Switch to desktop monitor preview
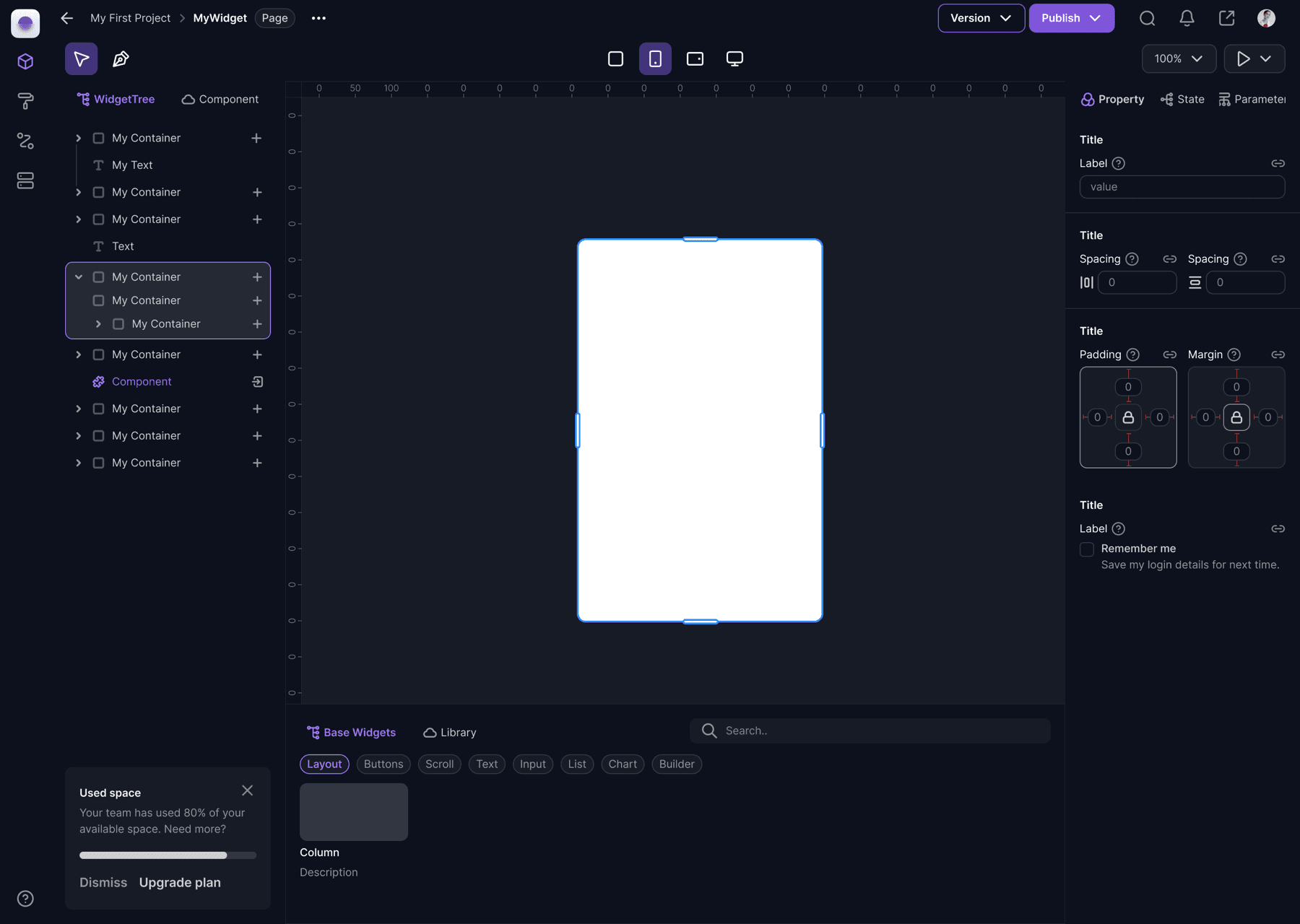 point(734,59)
